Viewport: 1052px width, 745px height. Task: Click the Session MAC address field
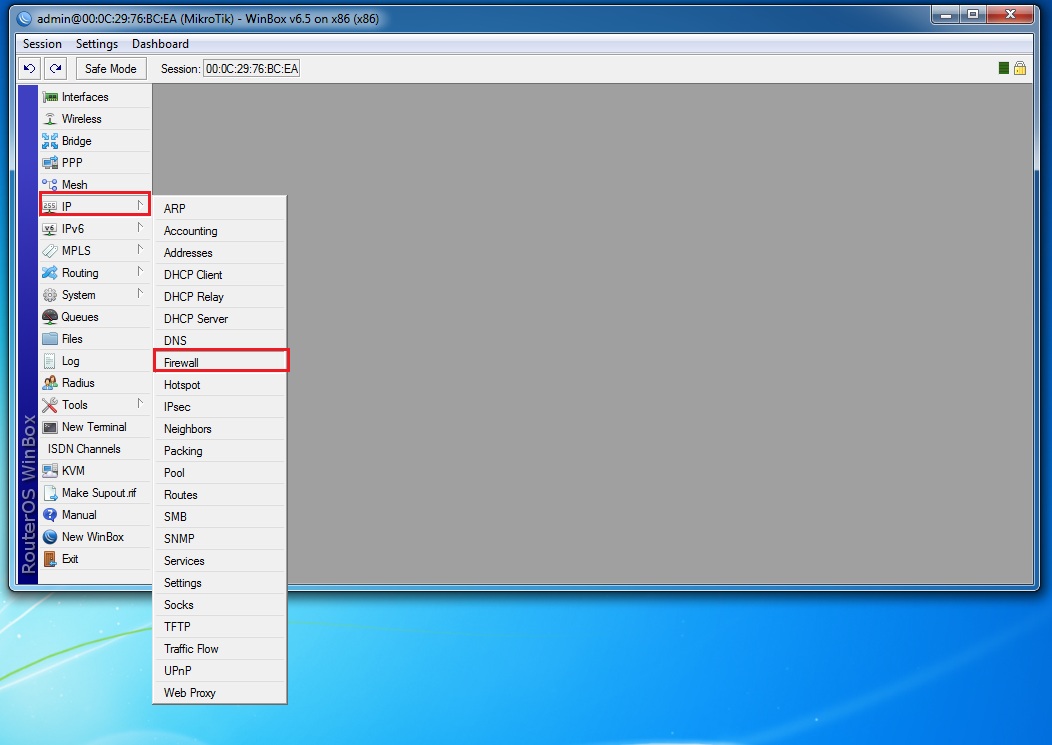pyautogui.click(x=252, y=68)
